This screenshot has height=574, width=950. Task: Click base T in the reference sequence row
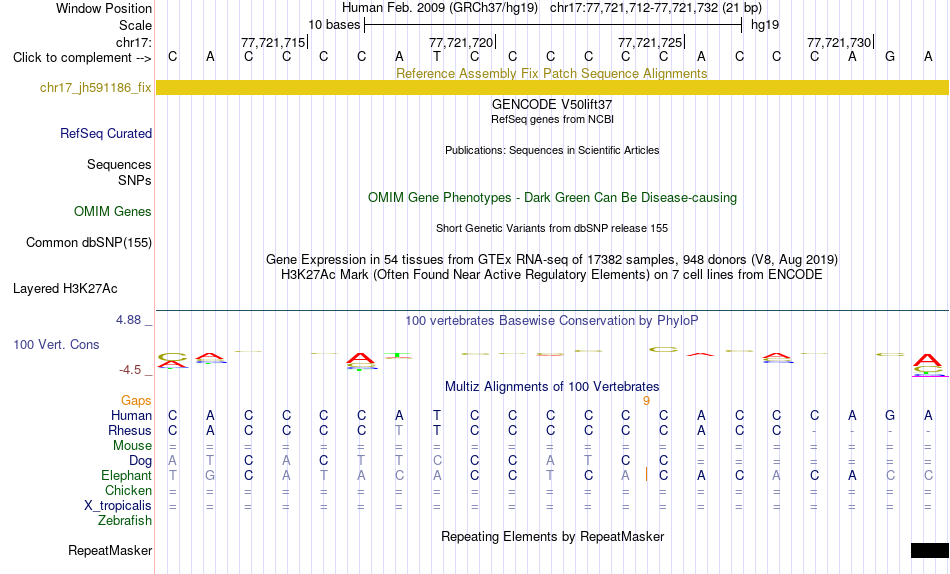[x=437, y=57]
